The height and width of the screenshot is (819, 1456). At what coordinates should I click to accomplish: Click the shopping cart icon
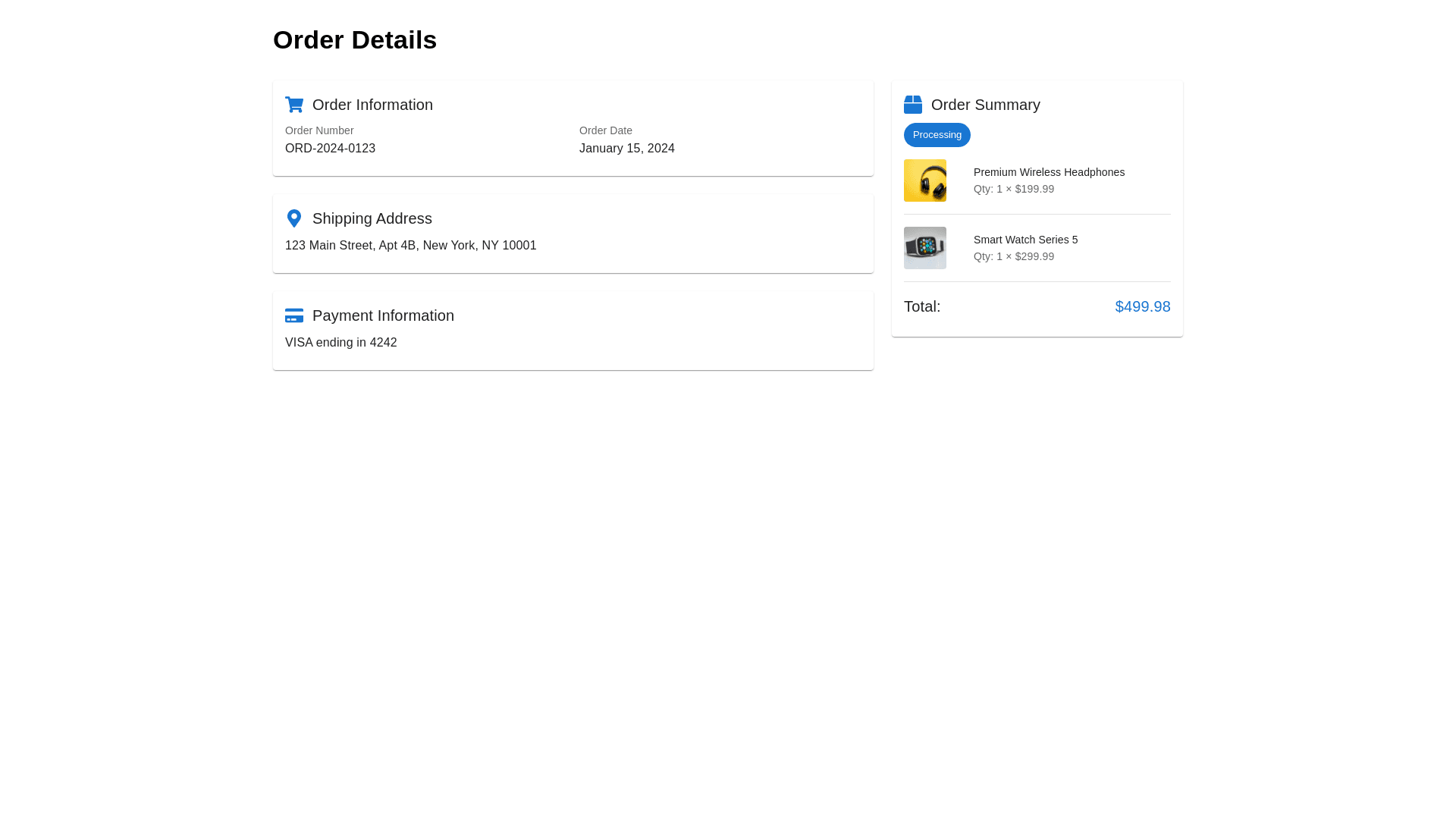pyautogui.click(x=294, y=105)
